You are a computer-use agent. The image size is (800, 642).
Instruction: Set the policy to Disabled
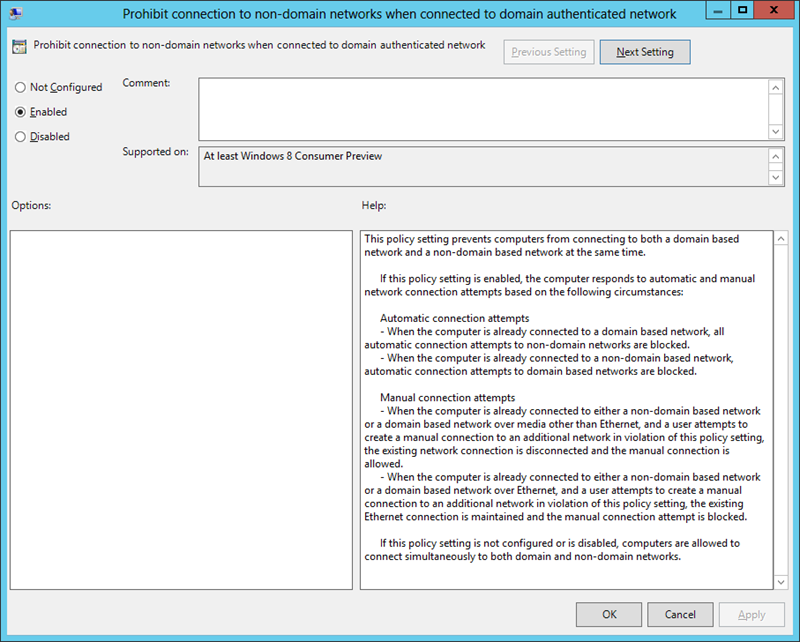point(20,137)
